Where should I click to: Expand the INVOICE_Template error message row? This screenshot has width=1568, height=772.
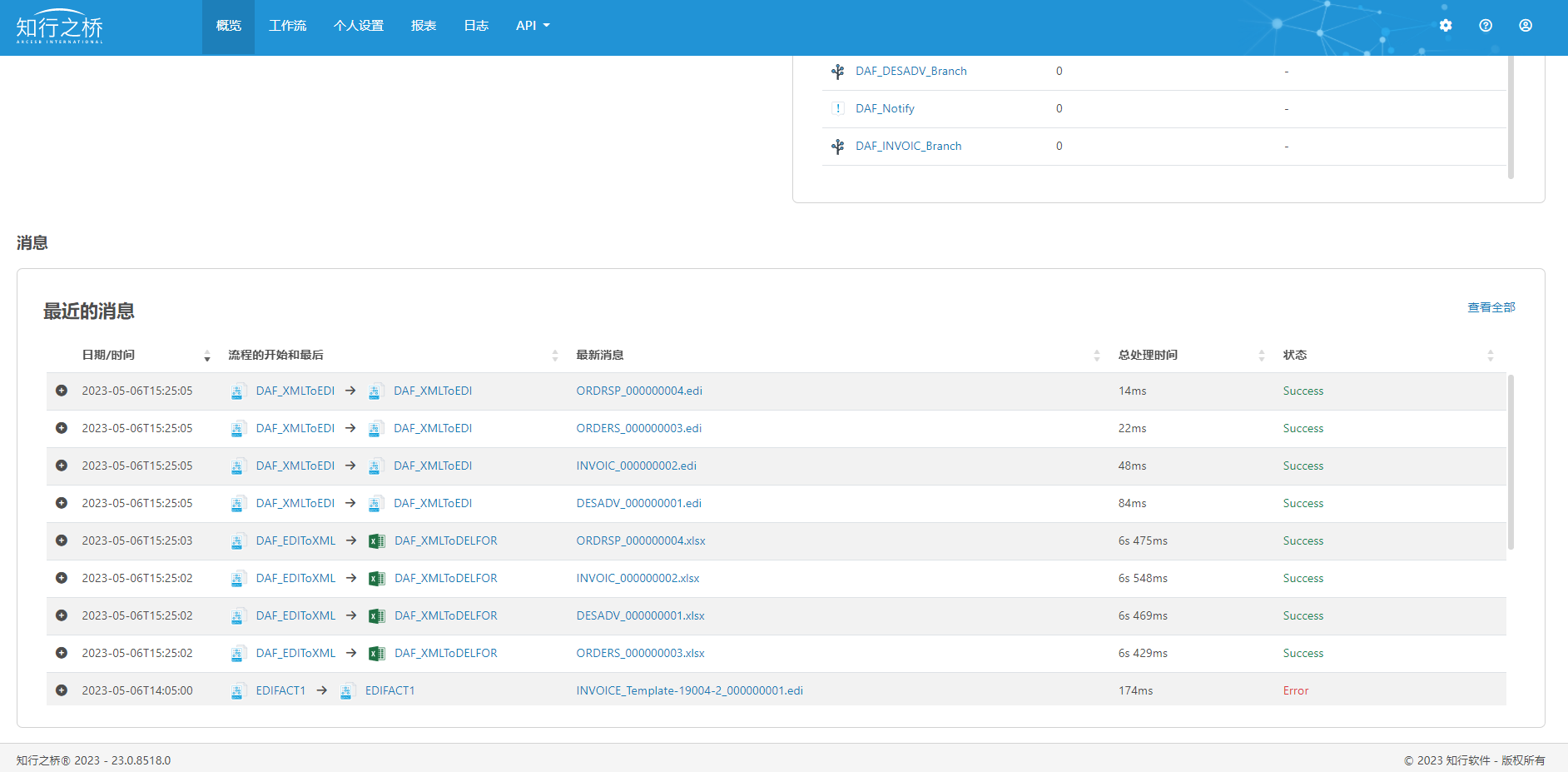[x=62, y=690]
